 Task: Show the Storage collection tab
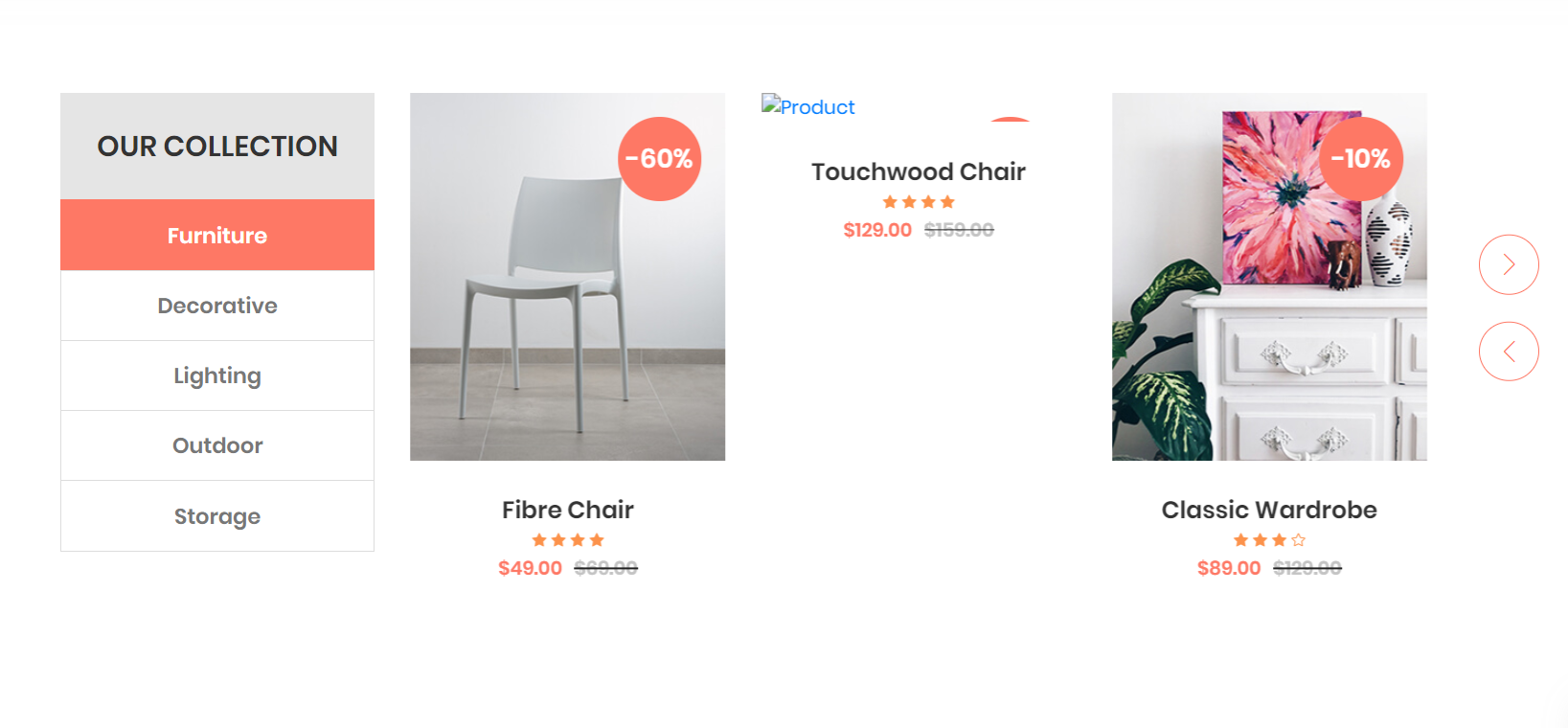pyautogui.click(x=217, y=516)
